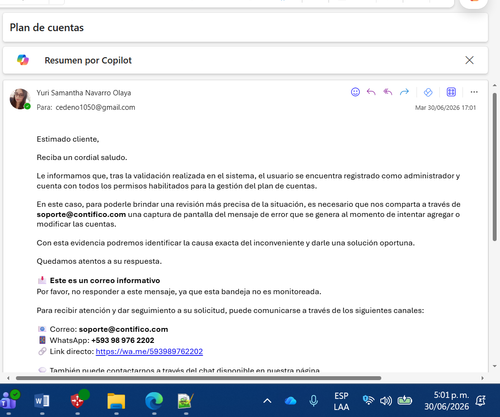Select the pink inbox emoji before Este es un correo
500x417 pixels.
42,280
